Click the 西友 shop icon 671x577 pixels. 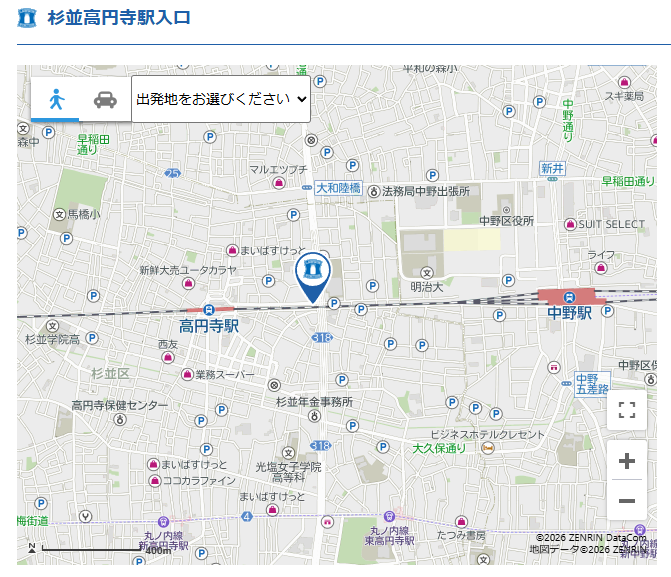[x=168, y=357]
